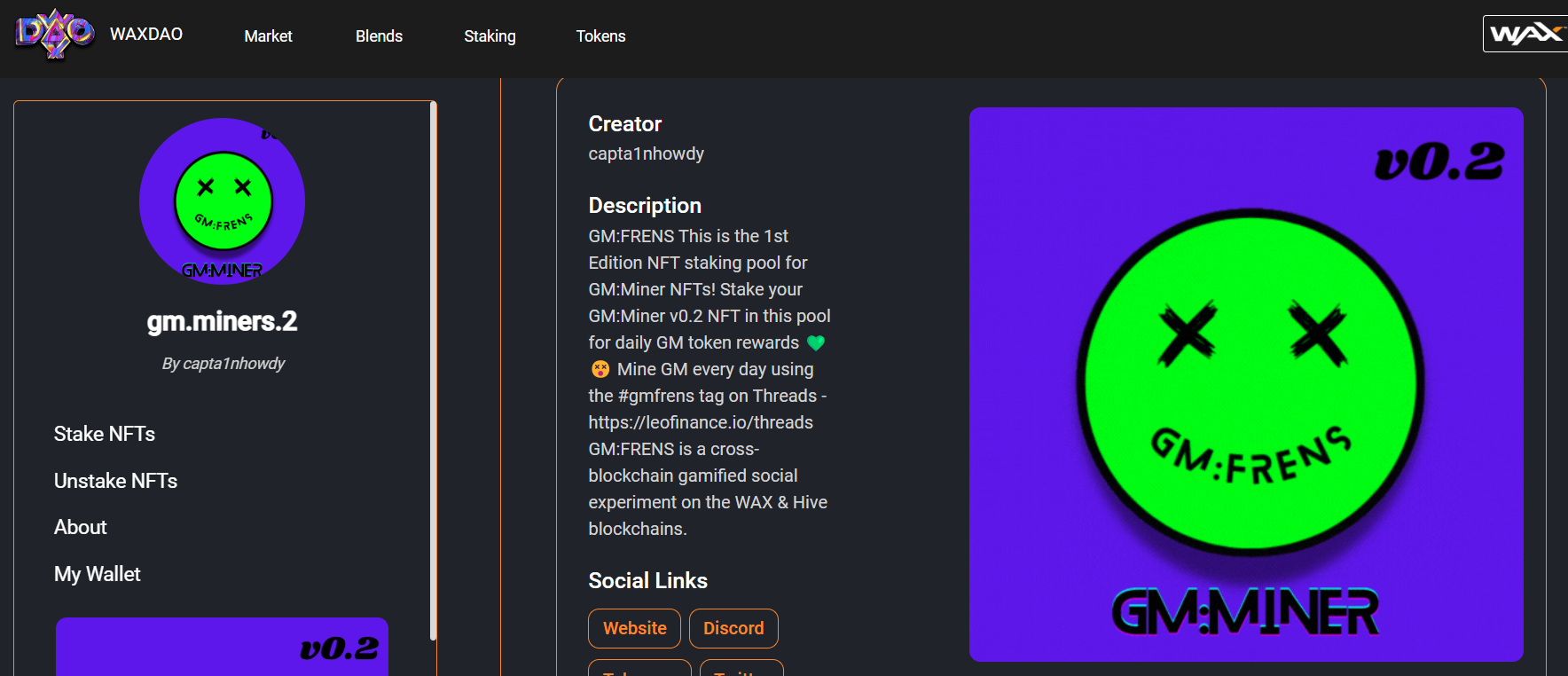This screenshot has width=1568, height=676.
Task: Click the green heart emoji in description
Action: (x=816, y=342)
